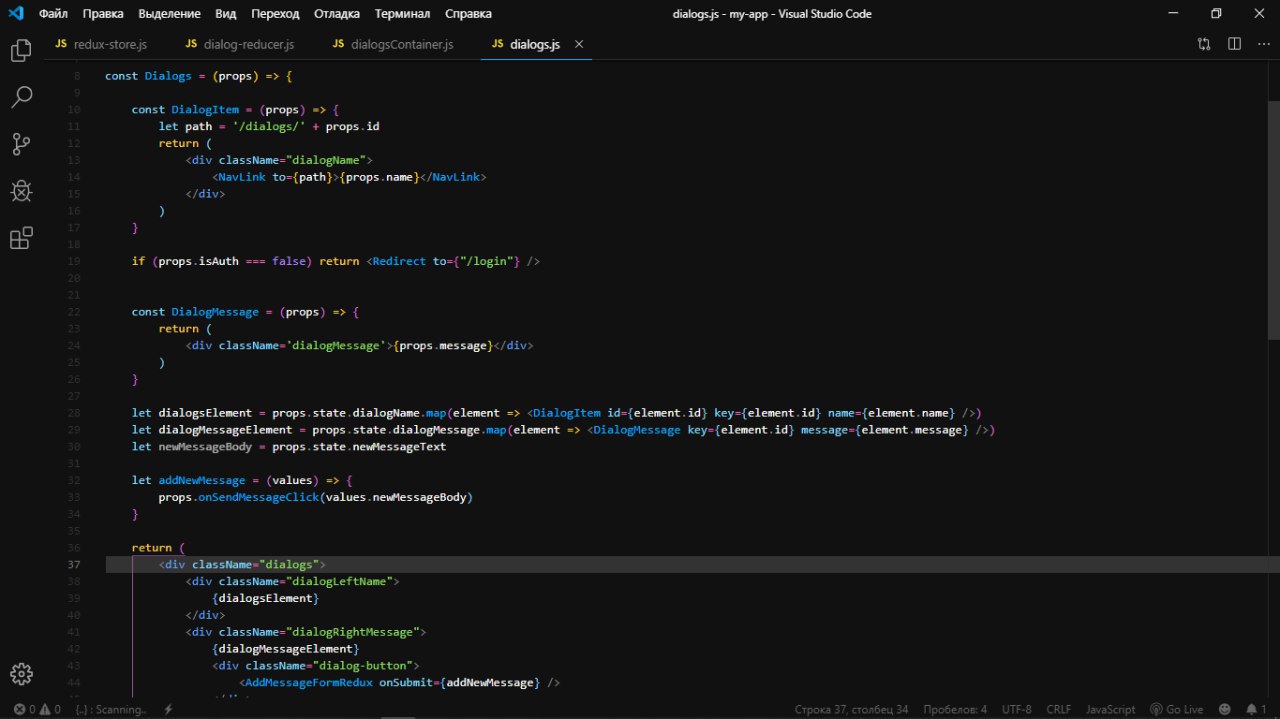This screenshot has height=719, width=1280.
Task: Open the Run and Debug icon
Action: 21,191
